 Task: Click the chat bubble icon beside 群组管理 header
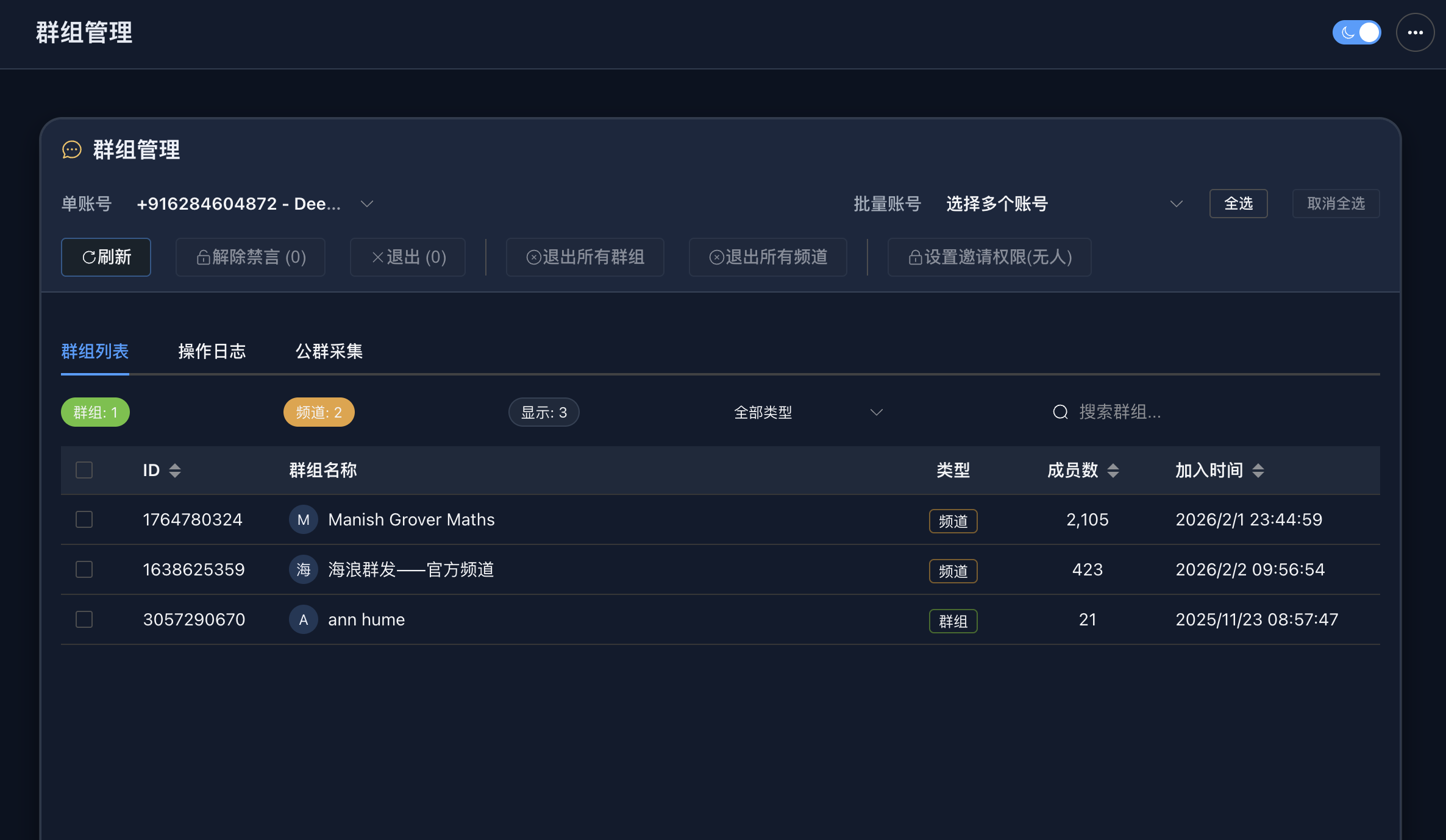pos(71,150)
